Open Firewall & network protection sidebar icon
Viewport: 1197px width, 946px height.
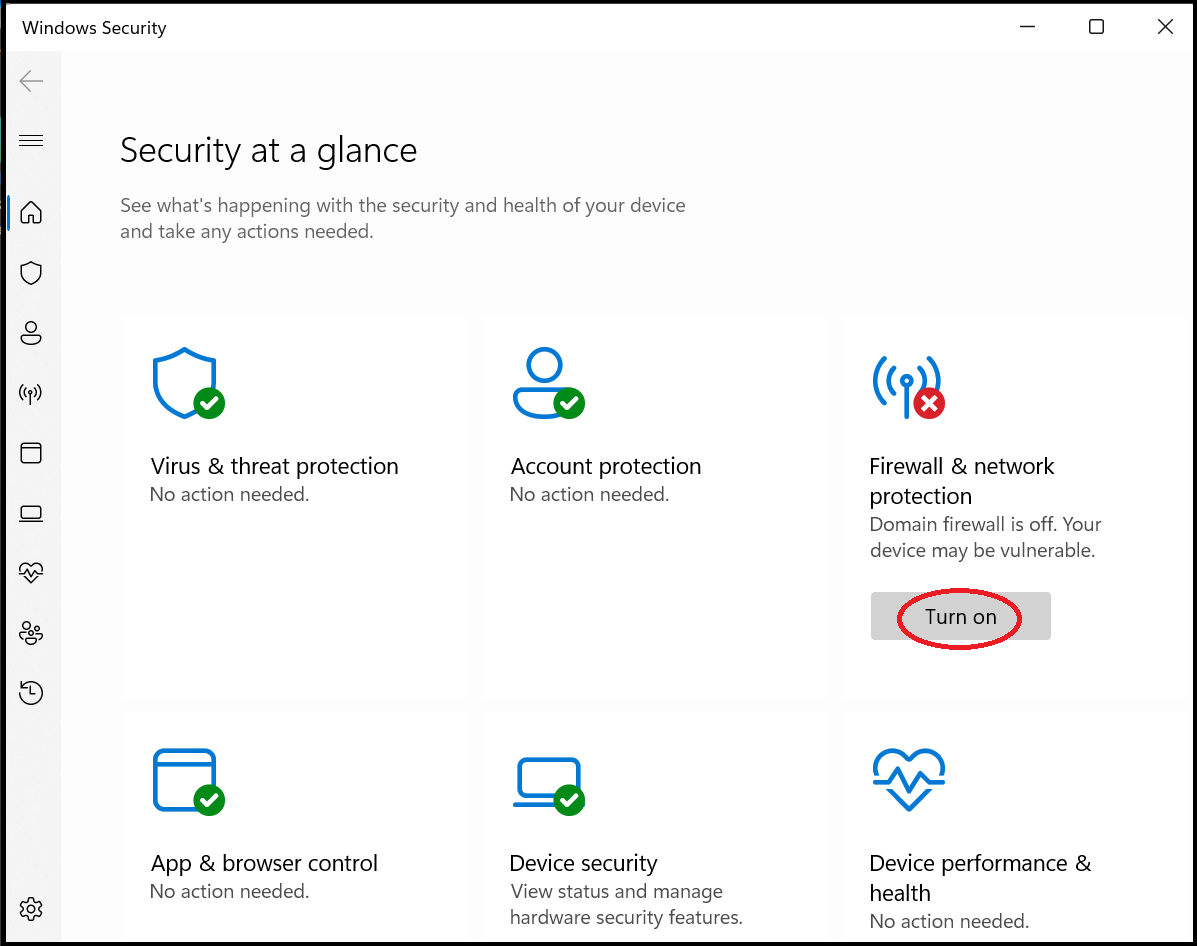click(31, 393)
